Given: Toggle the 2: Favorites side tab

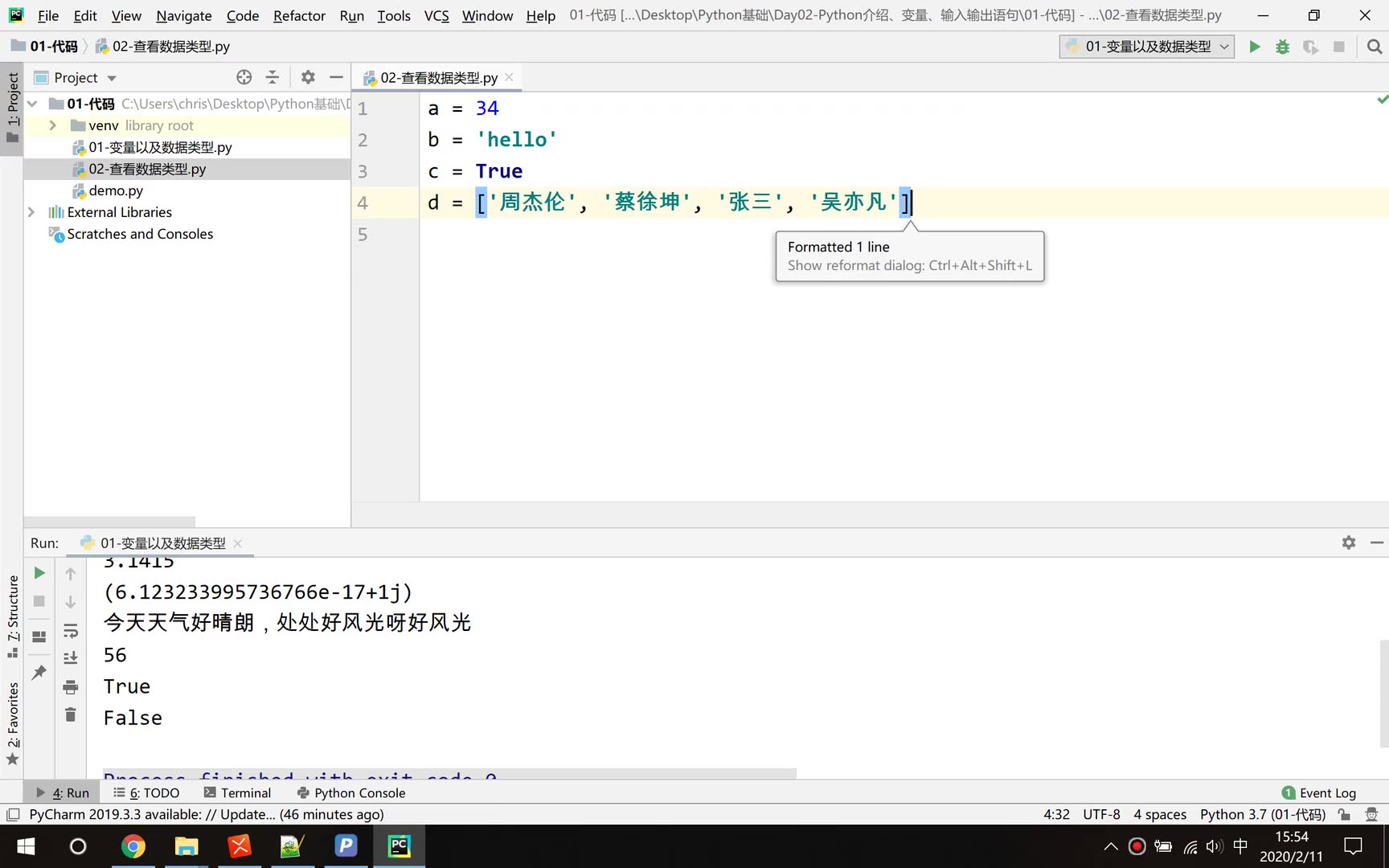Looking at the screenshot, I should click(x=12, y=723).
